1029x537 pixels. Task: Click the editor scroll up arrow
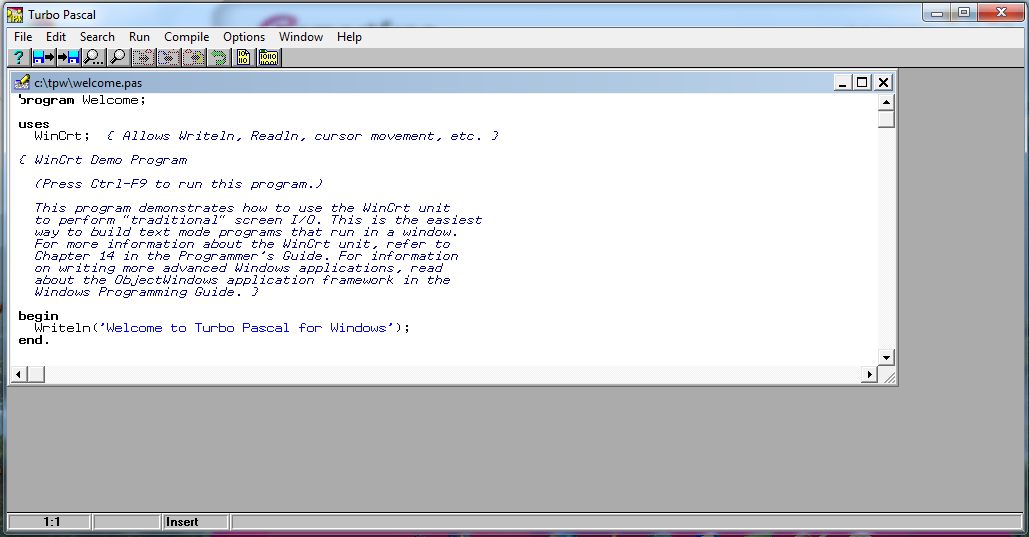click(886, 102)
